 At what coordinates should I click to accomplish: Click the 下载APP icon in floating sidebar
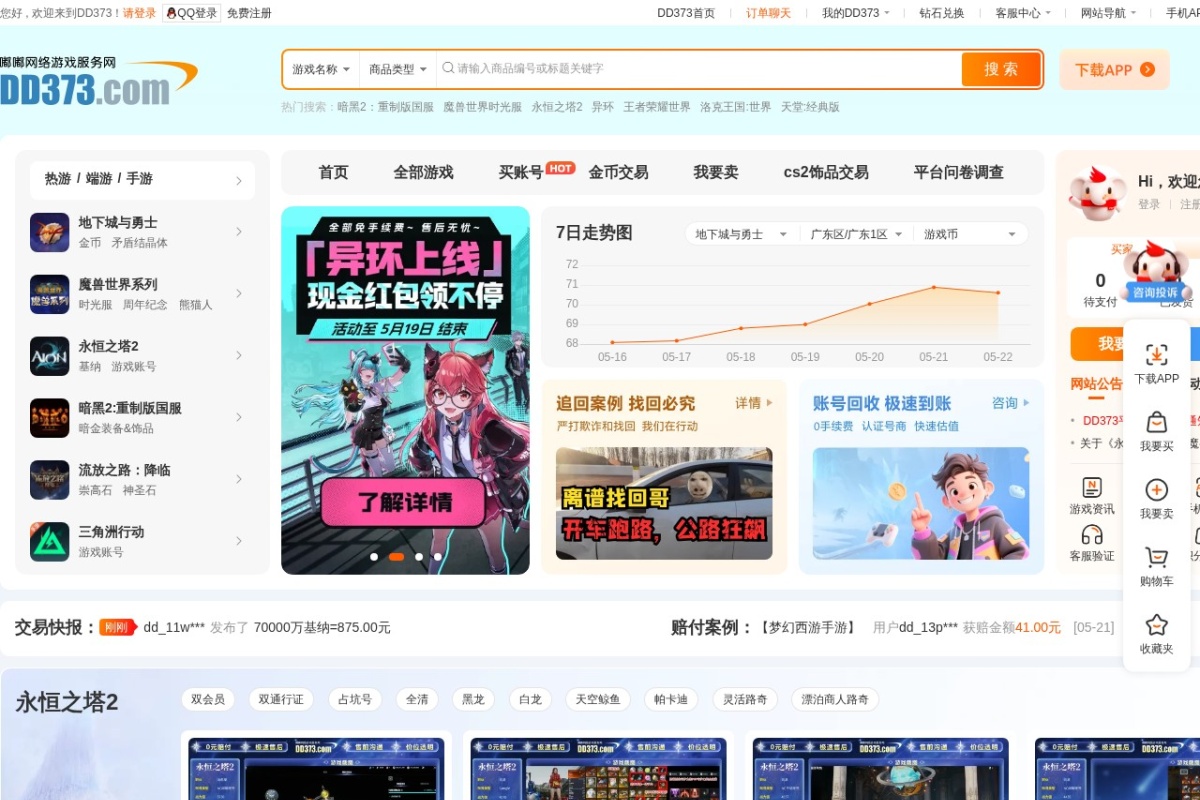click(1157, 354)
